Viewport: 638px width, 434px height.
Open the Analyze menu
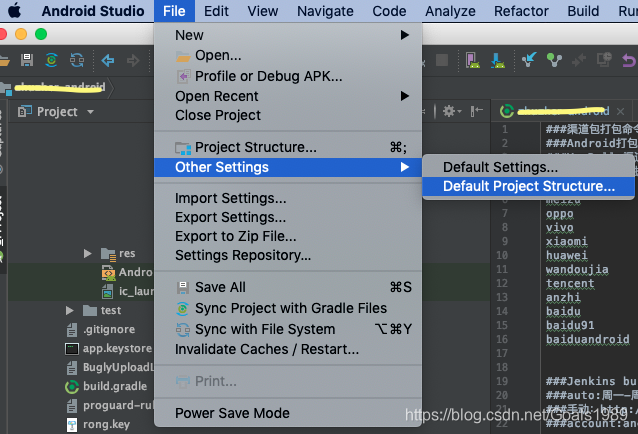click(450, 11)
